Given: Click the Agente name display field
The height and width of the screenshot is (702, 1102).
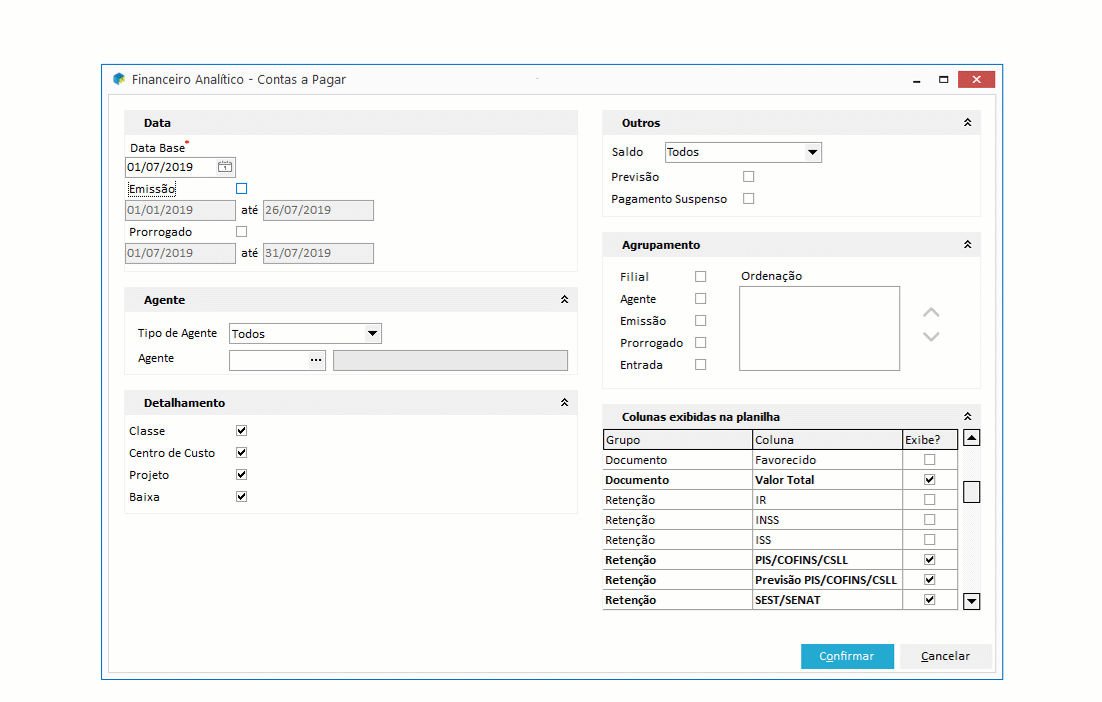Looking at the screenshot, I should (x=450, y=360).
